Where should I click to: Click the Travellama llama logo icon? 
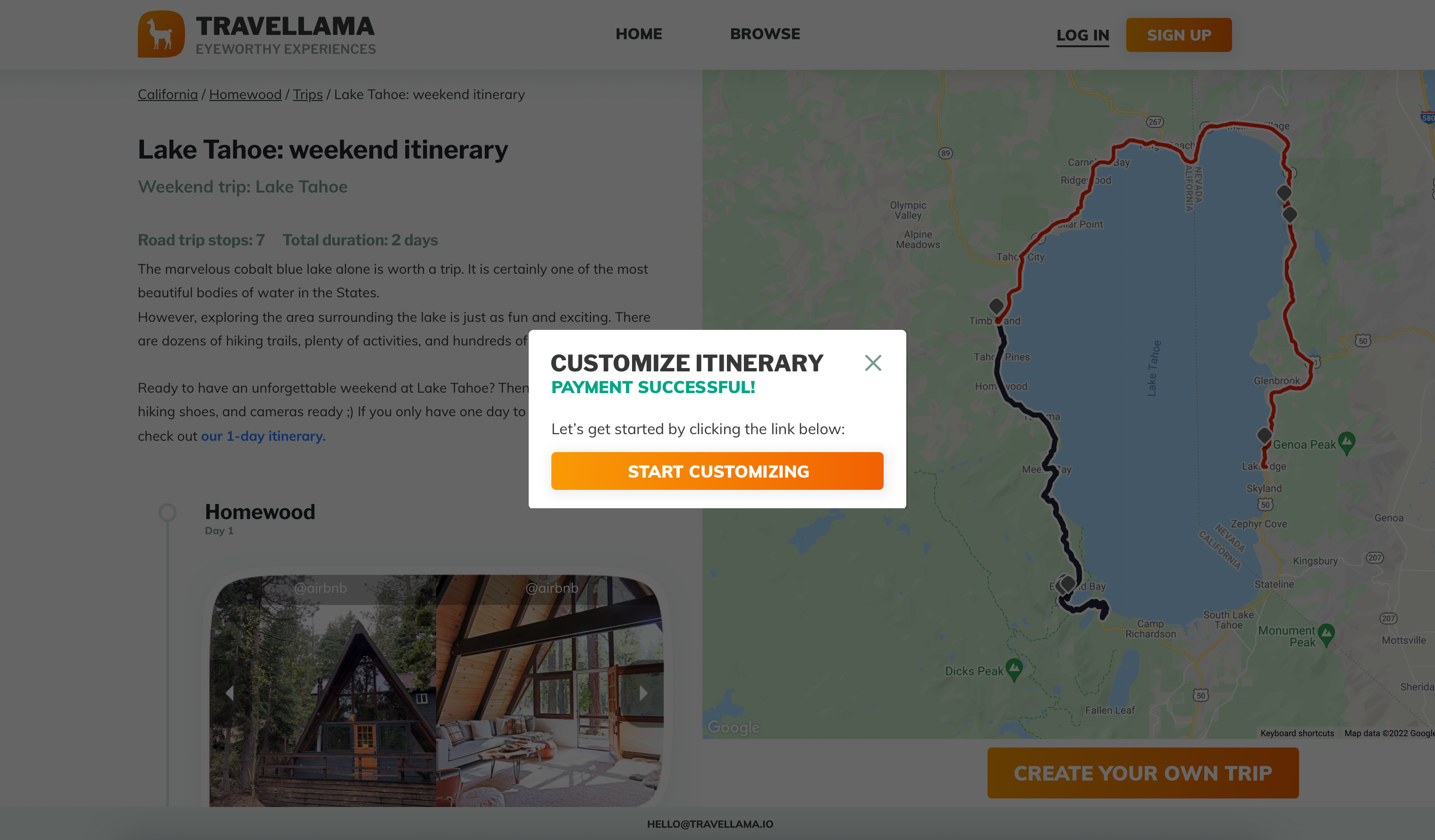click(x=161, y=34)
